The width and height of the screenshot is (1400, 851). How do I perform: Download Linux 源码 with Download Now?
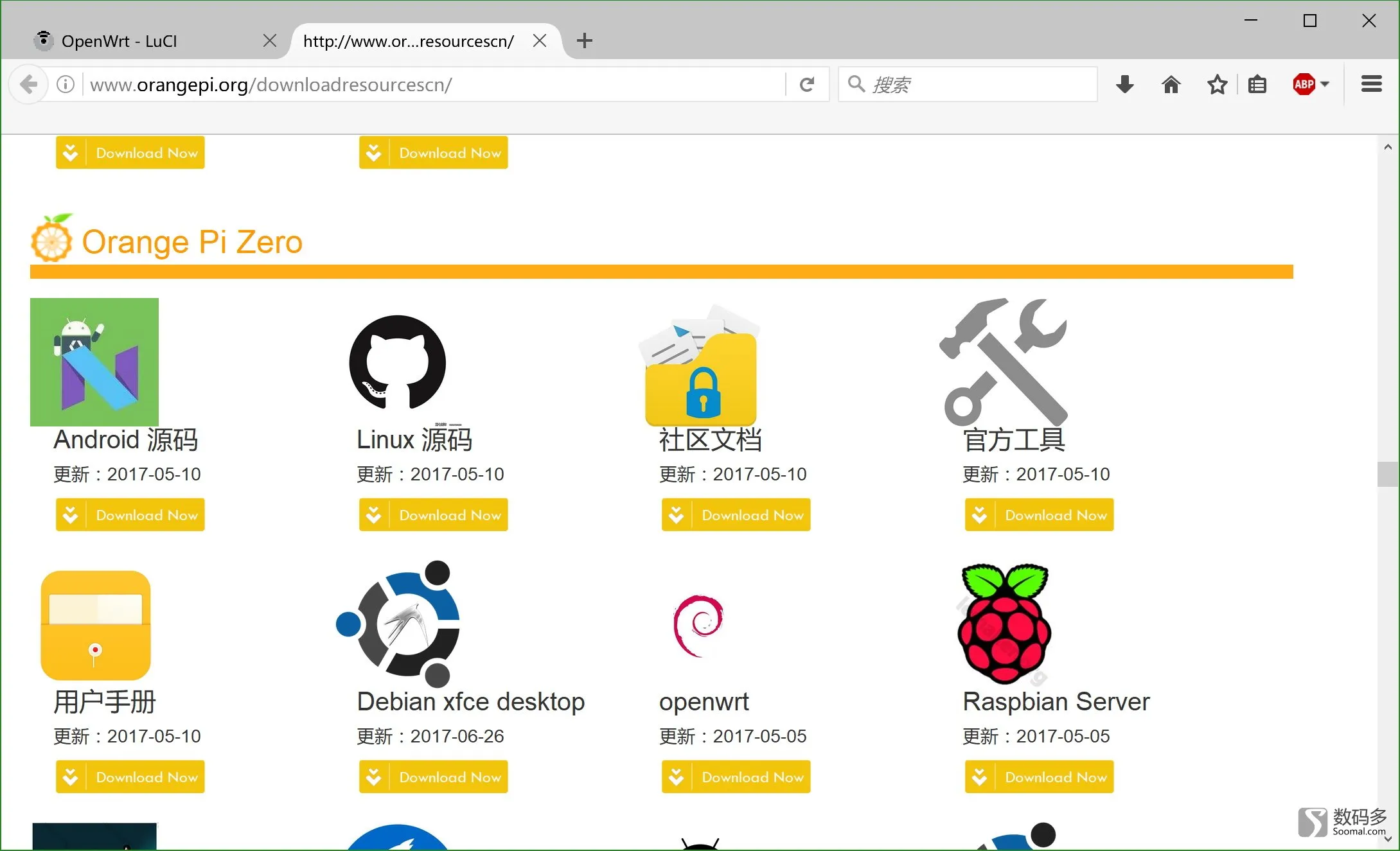[434, 515]
